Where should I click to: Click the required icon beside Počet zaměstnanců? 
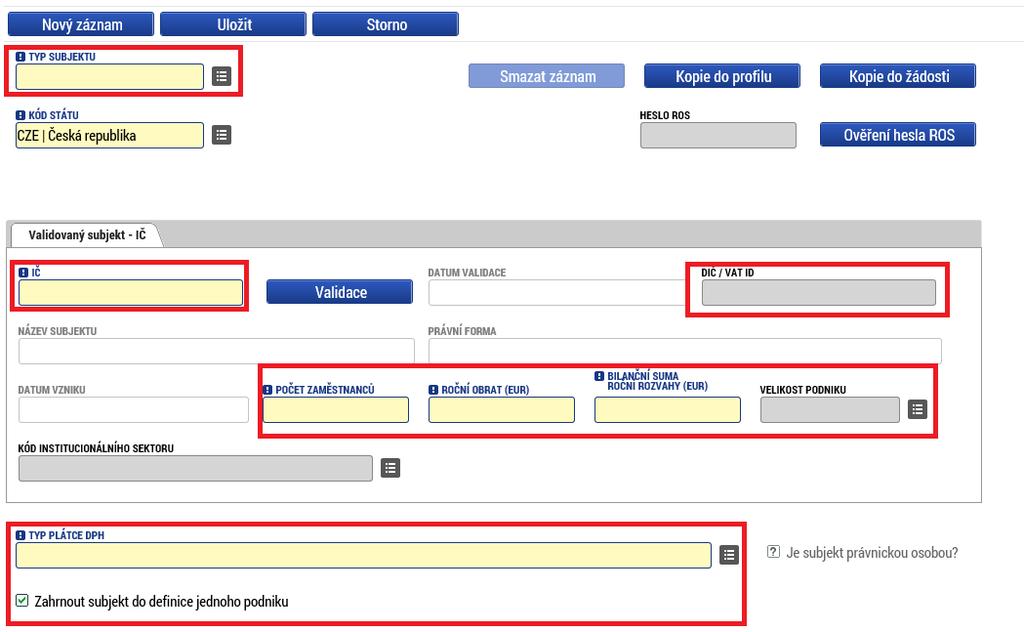pyautogui.click(x=268, y=390)
